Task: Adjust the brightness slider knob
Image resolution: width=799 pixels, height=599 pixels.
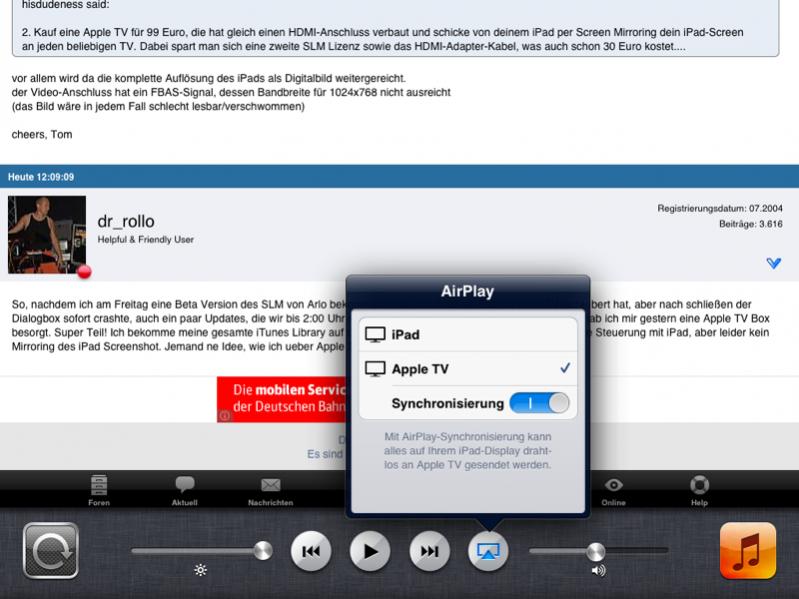Action: [263, 551]
